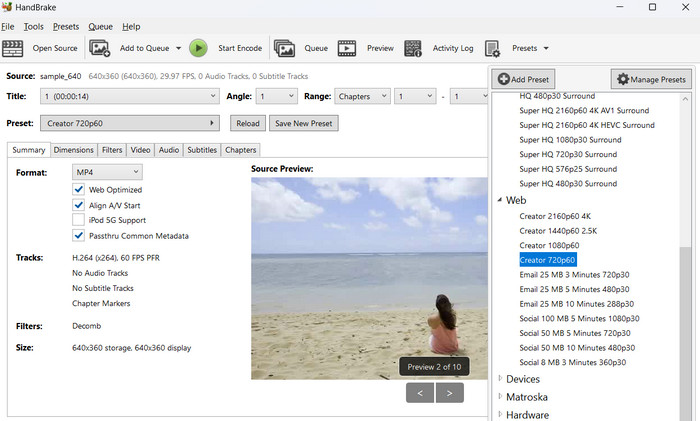Switch to the Dimensions tab
The width and height of the screenshot is (700, 421).
74,150
